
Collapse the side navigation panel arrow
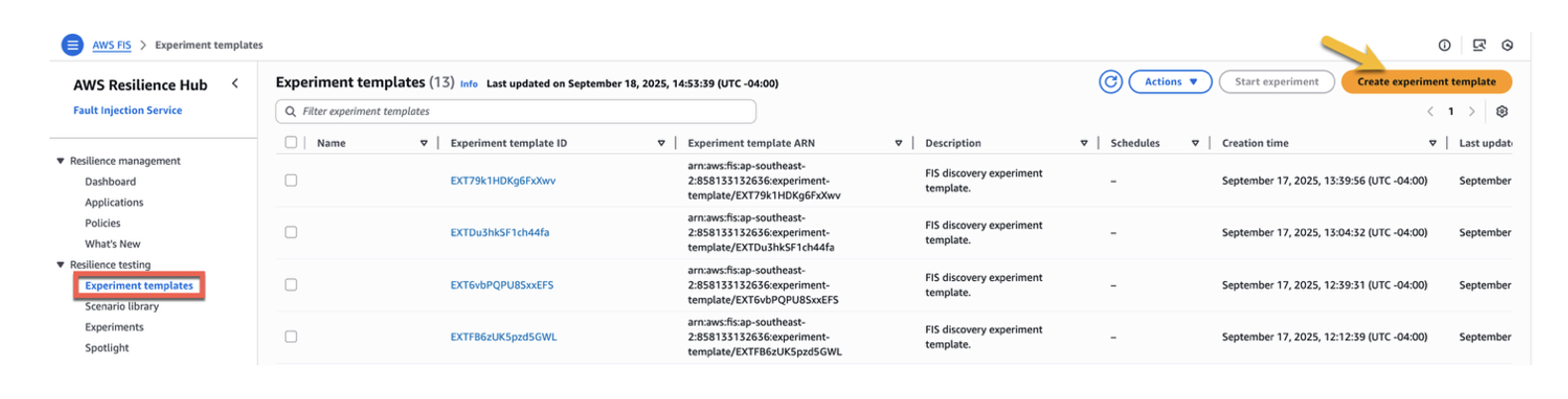click(235, 84)
